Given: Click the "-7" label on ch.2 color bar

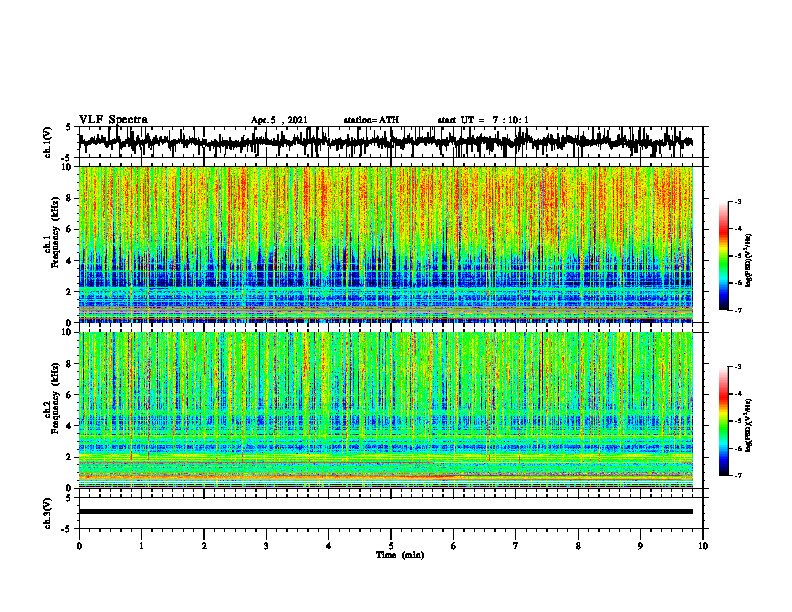Looking at the screenshot, I should pos(737,475).
